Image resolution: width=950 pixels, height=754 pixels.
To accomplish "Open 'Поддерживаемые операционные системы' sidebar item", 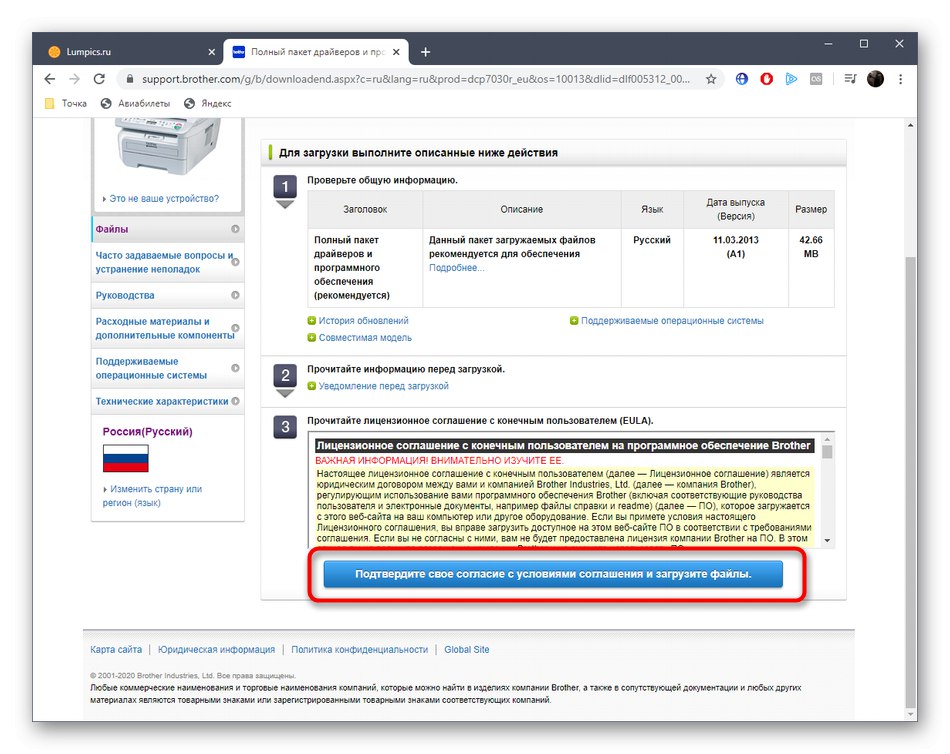I will click(168, 368).
